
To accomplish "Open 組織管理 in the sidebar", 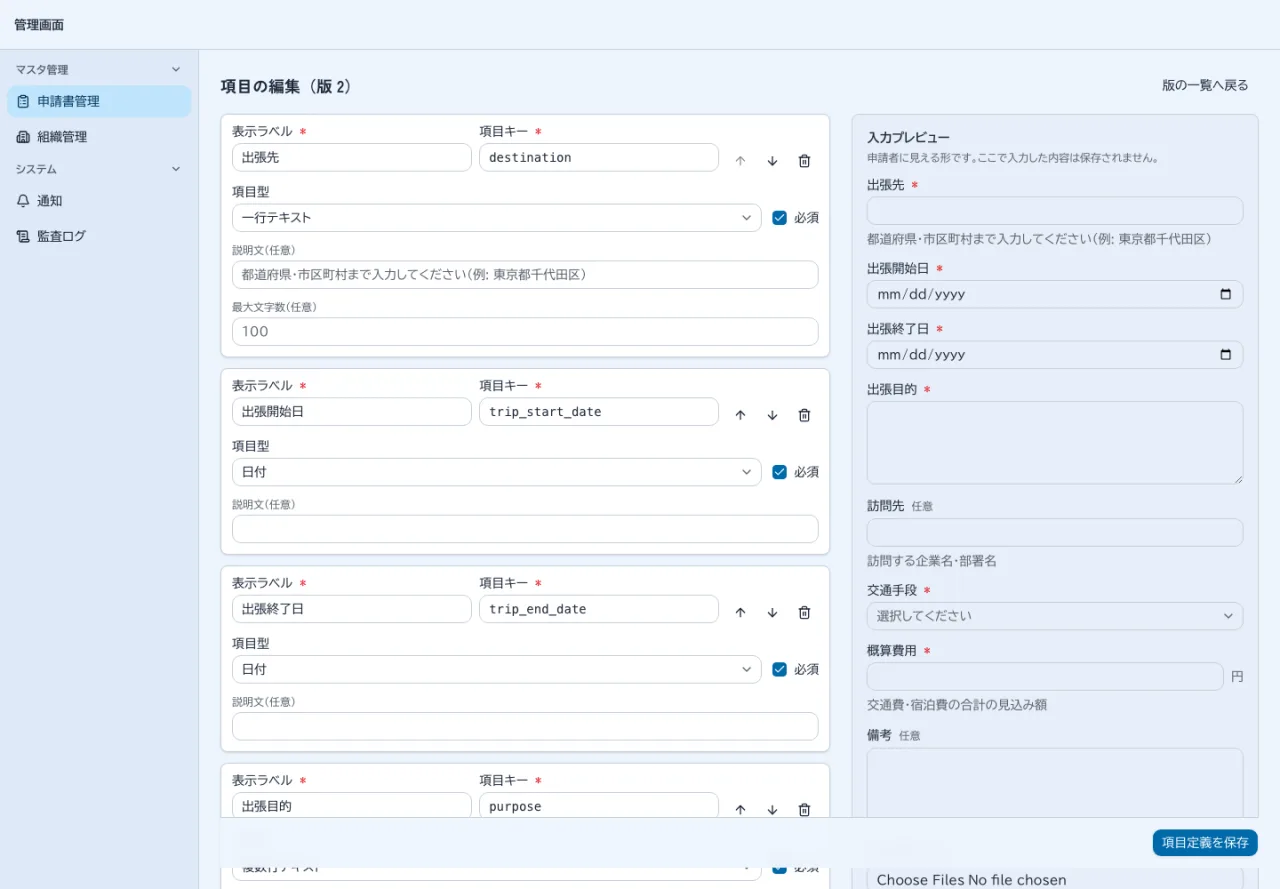I will [x=99, y=137].
